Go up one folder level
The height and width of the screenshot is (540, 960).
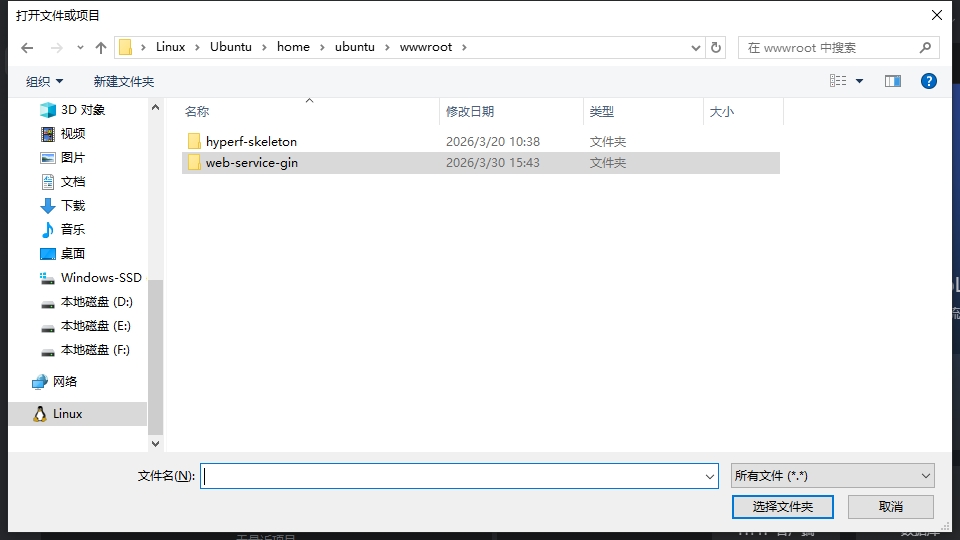[x=101, y=47]
